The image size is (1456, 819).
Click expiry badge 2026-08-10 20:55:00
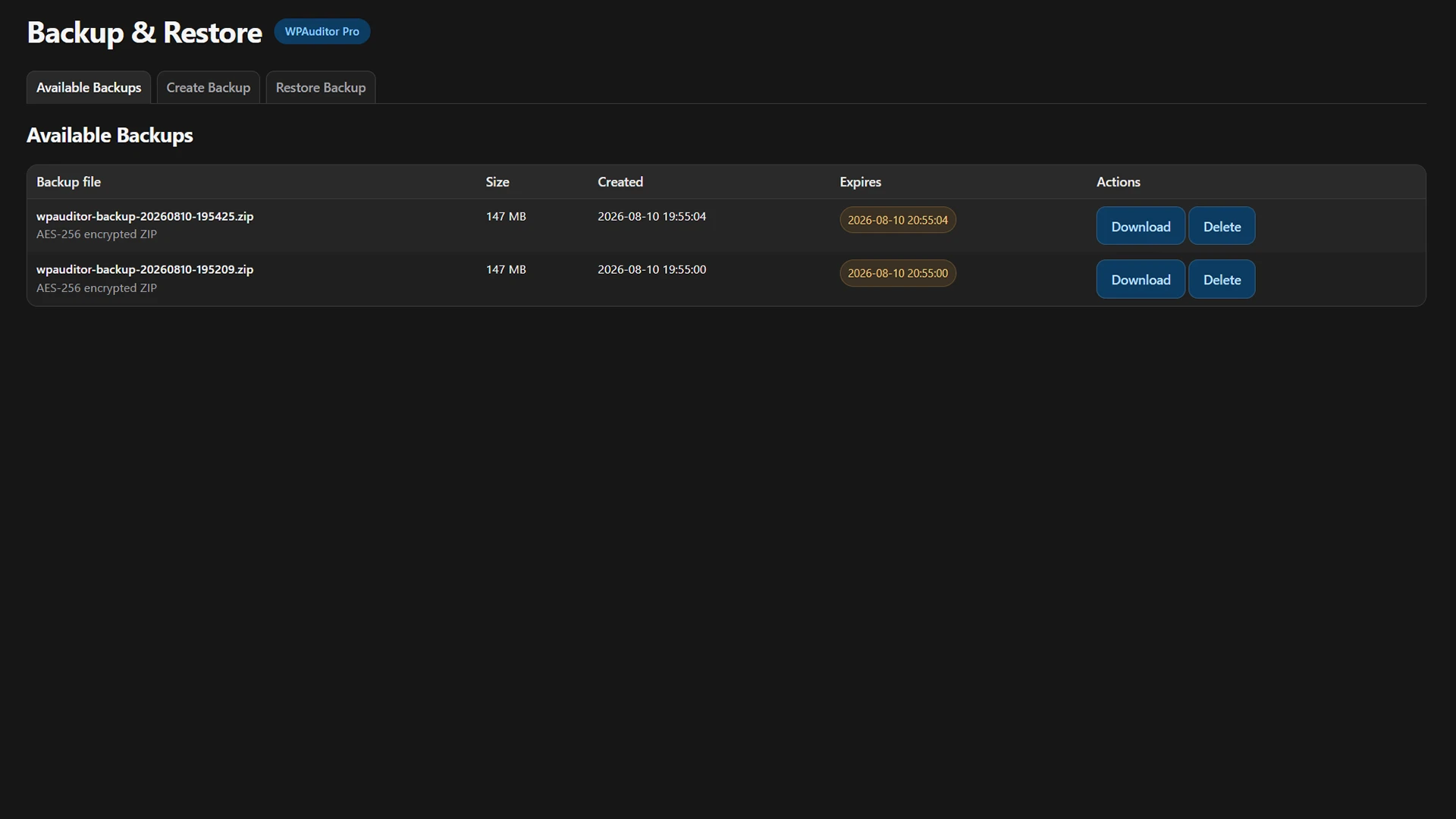click(x=898, y=273)
